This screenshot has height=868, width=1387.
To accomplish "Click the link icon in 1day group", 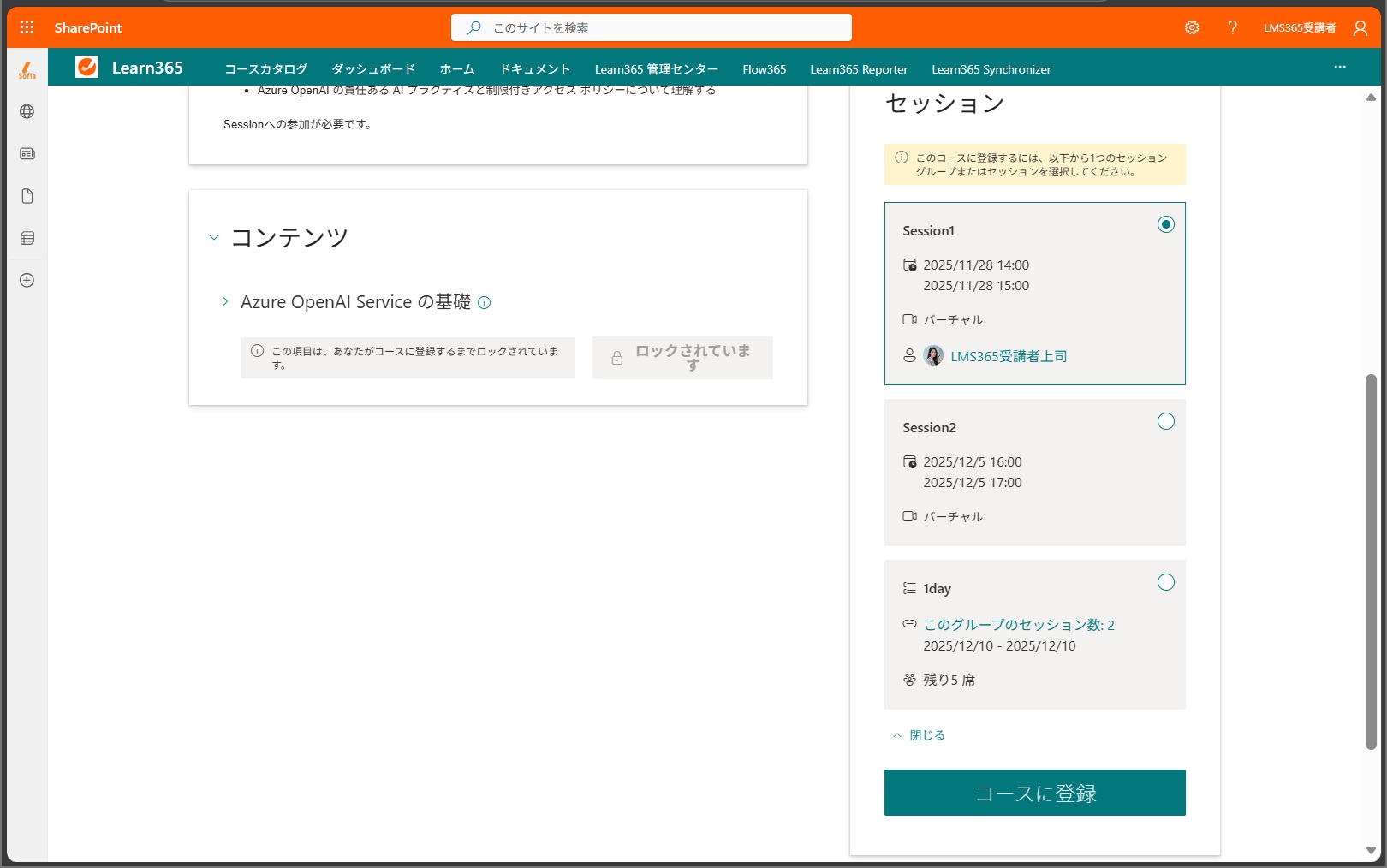I will pyautogui.click(x=910, y=624).
